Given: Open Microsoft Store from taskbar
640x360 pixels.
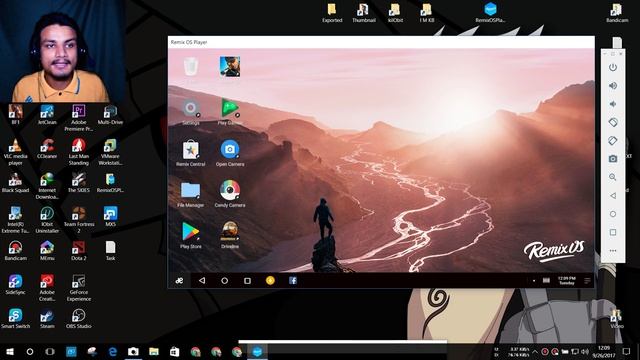Looking at the screenshot, I should pyautogui.click(x=174, y=351).
